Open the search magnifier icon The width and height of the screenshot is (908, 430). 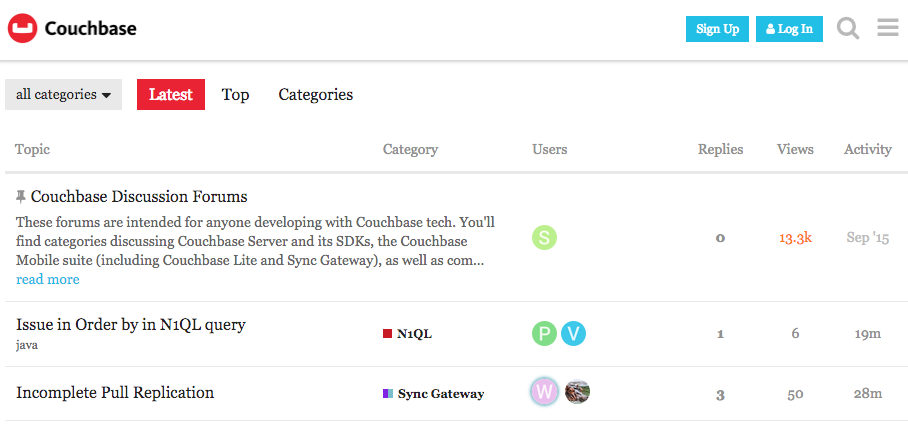(848, 29)
